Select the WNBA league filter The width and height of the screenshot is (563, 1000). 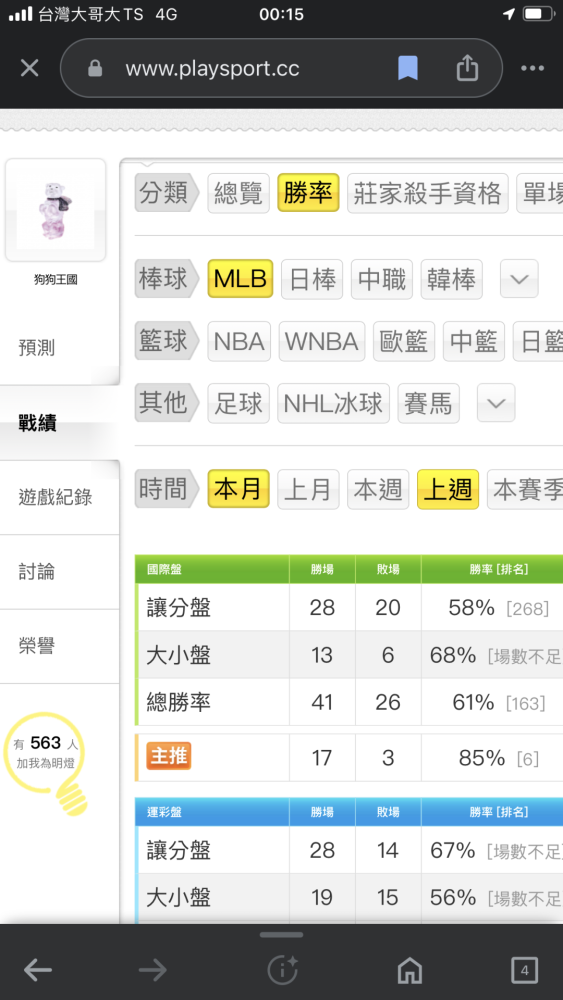321,341
